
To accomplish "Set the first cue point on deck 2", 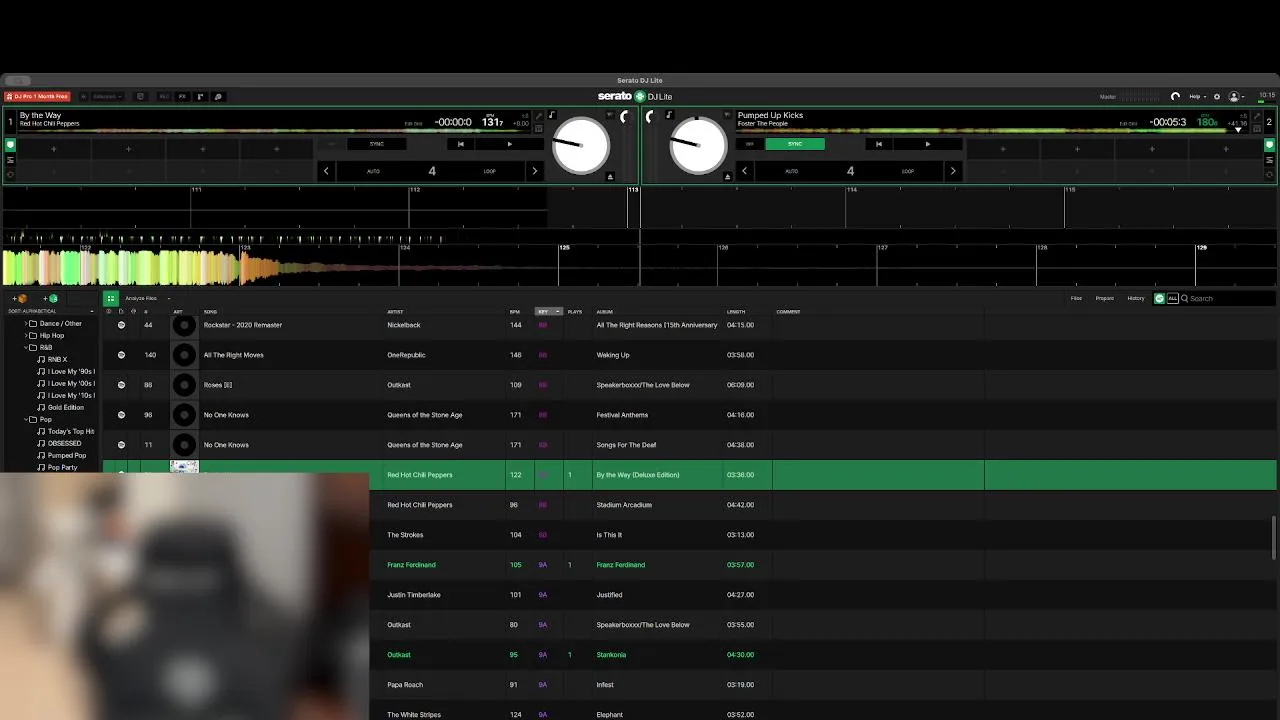I will (x=1003, y=149).
